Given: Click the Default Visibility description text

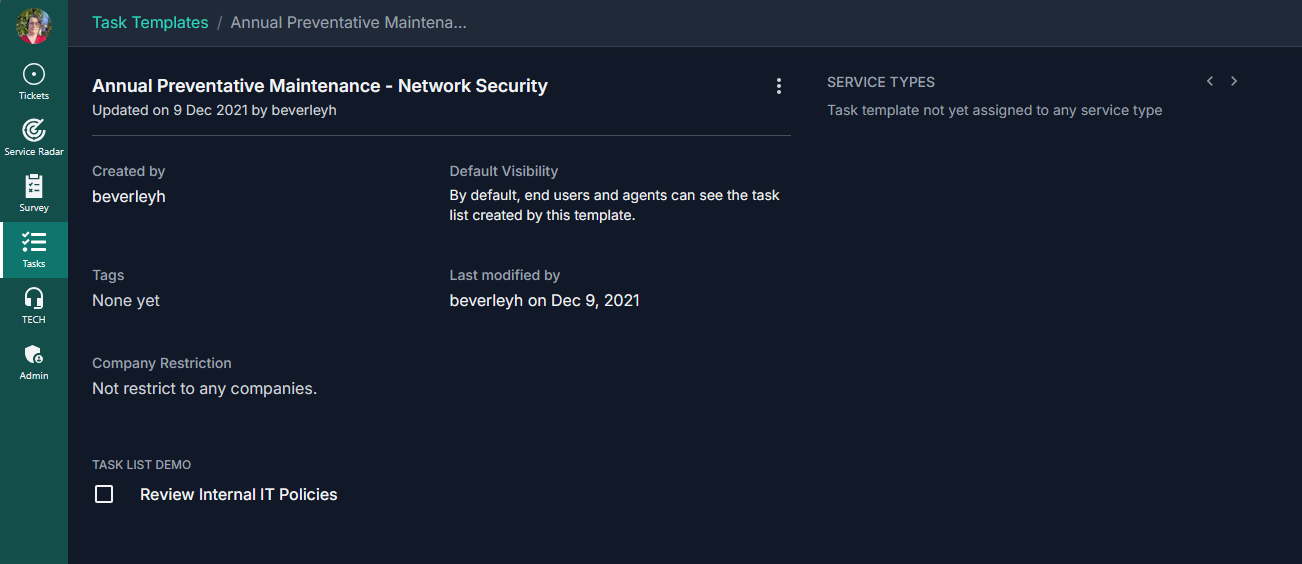Looking at the screenshot, I should coord(614,205).
